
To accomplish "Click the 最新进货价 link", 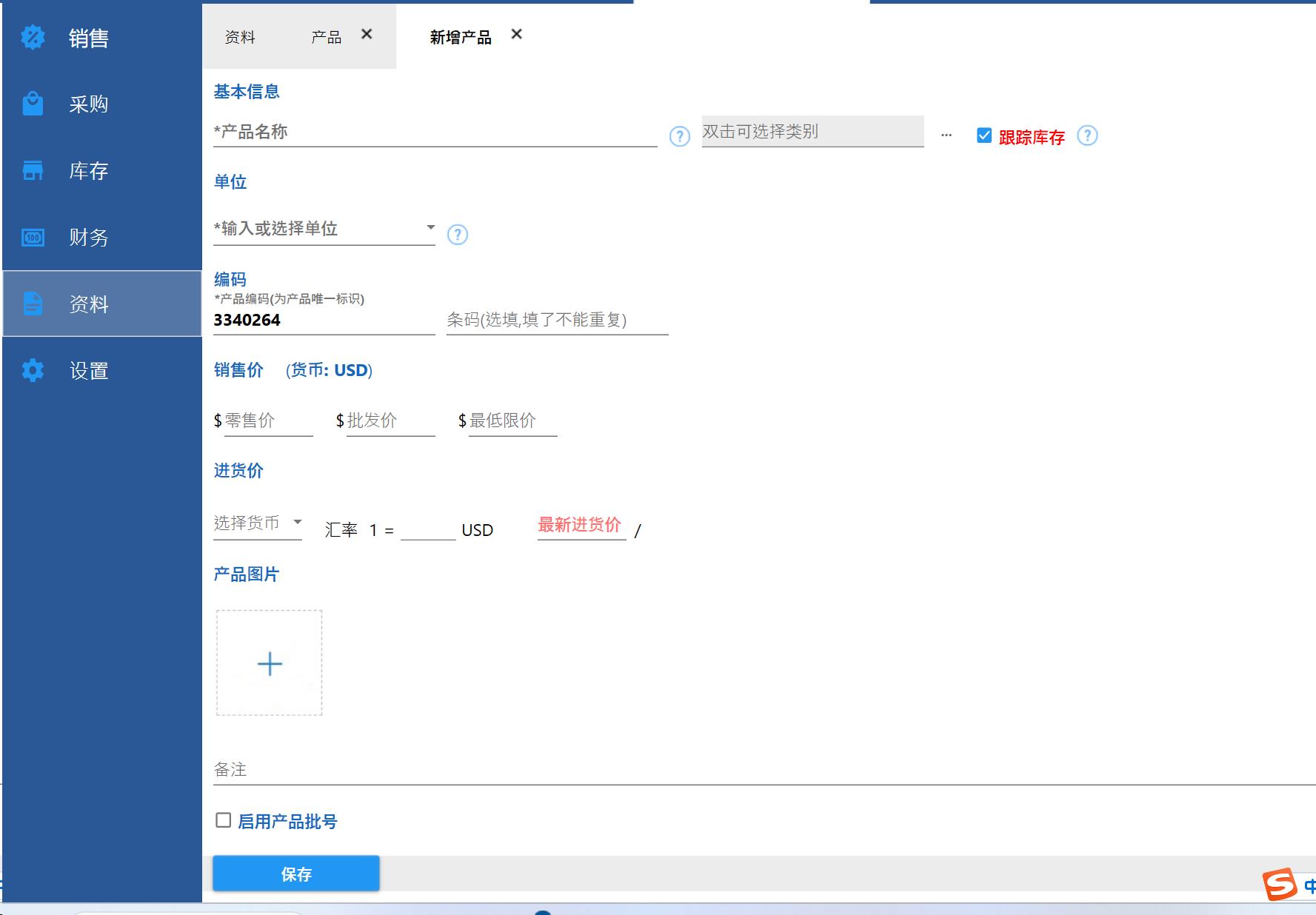I will click(579, 525).
